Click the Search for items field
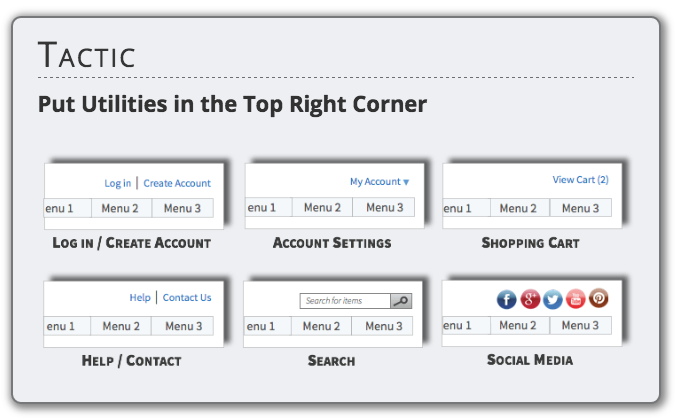The image size is (677, 420). click(345, 301)
